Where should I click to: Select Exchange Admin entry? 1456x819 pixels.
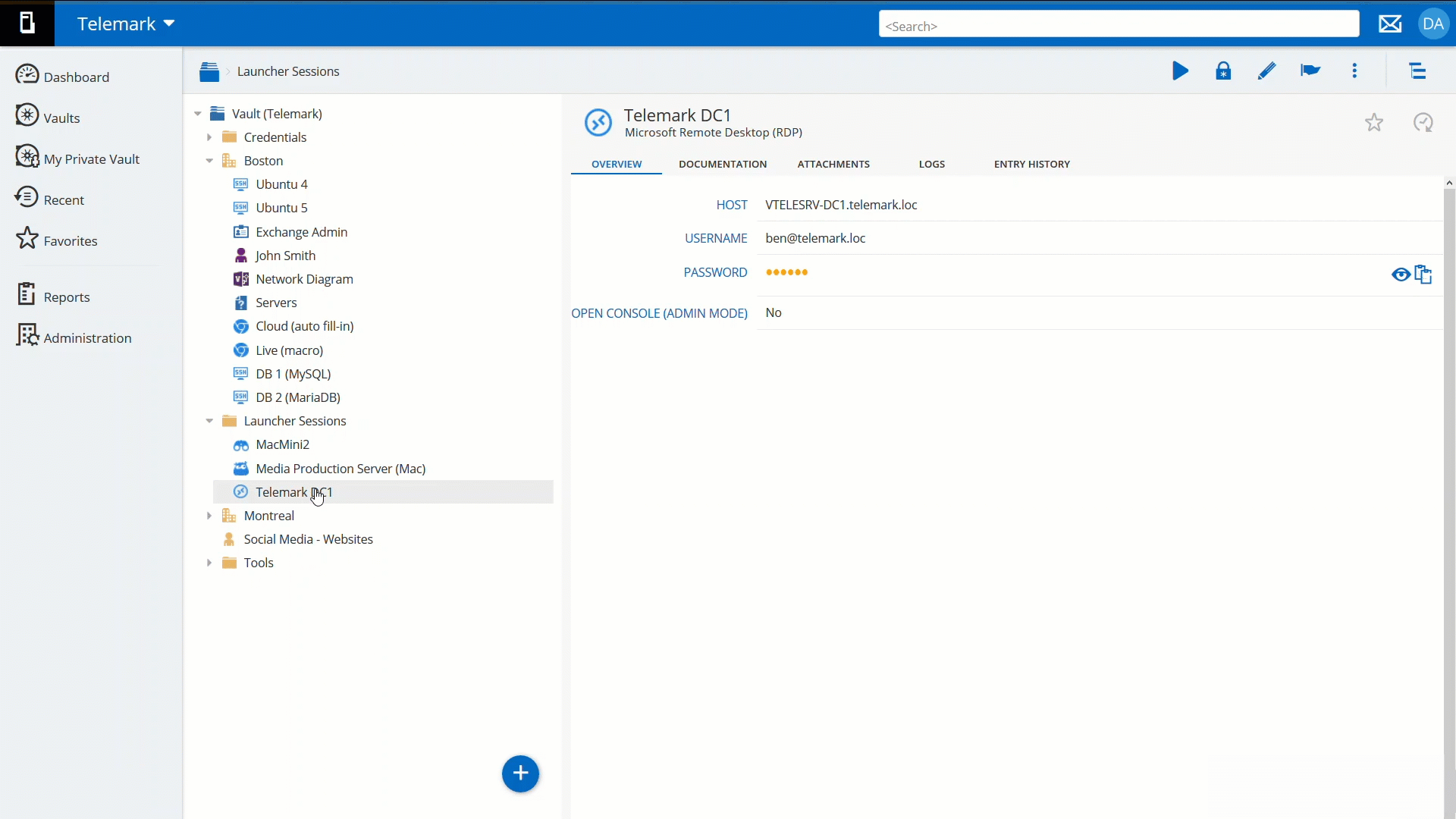pyautogui.click(x=301, y=232)
